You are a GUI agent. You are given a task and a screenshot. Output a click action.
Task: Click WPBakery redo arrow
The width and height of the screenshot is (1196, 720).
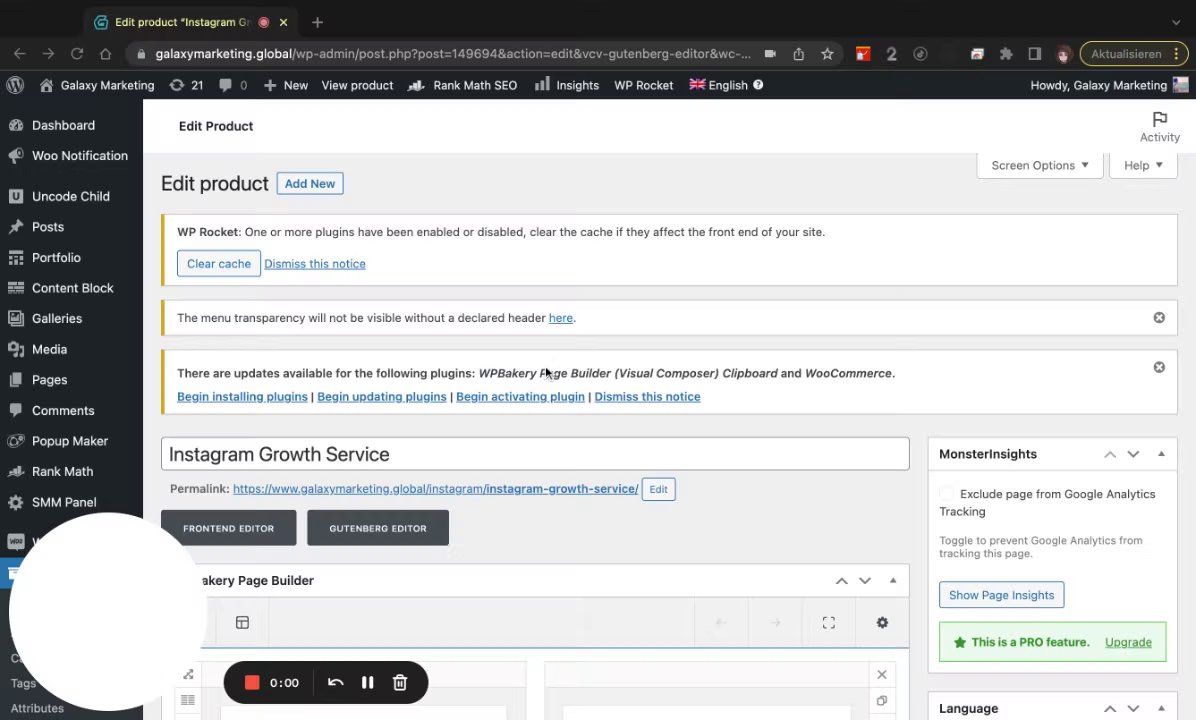tap(775, 622)
